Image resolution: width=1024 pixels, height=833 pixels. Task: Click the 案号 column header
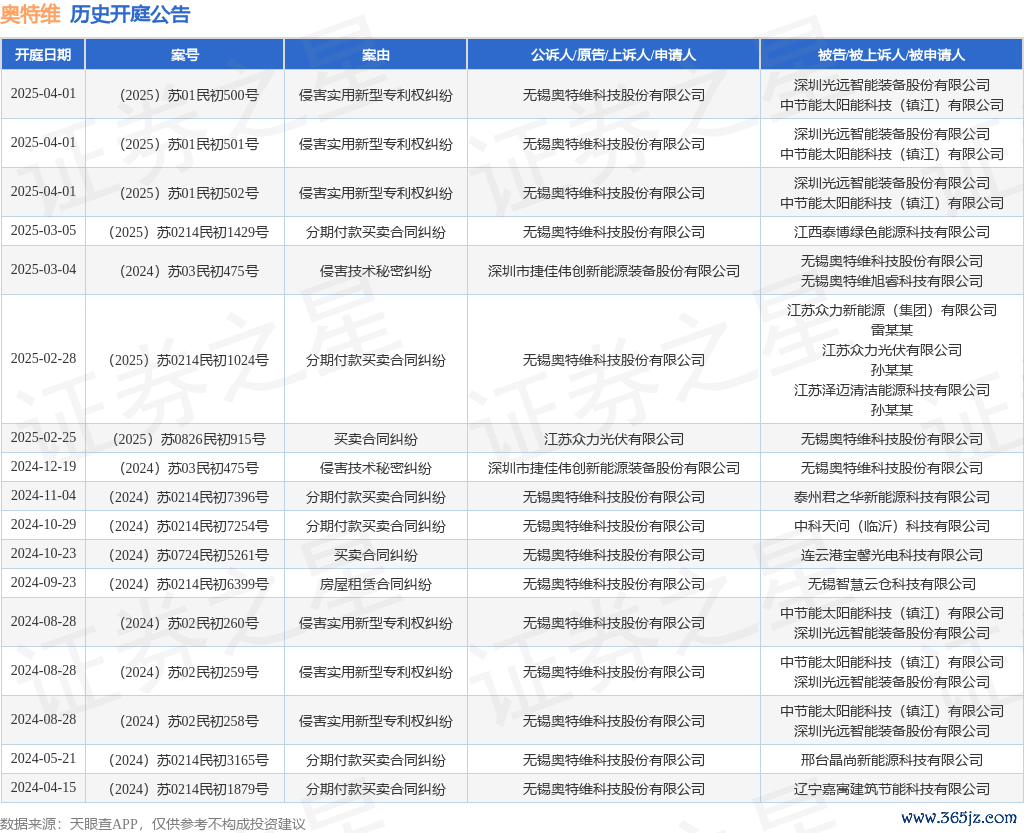[x=185, y=55]
